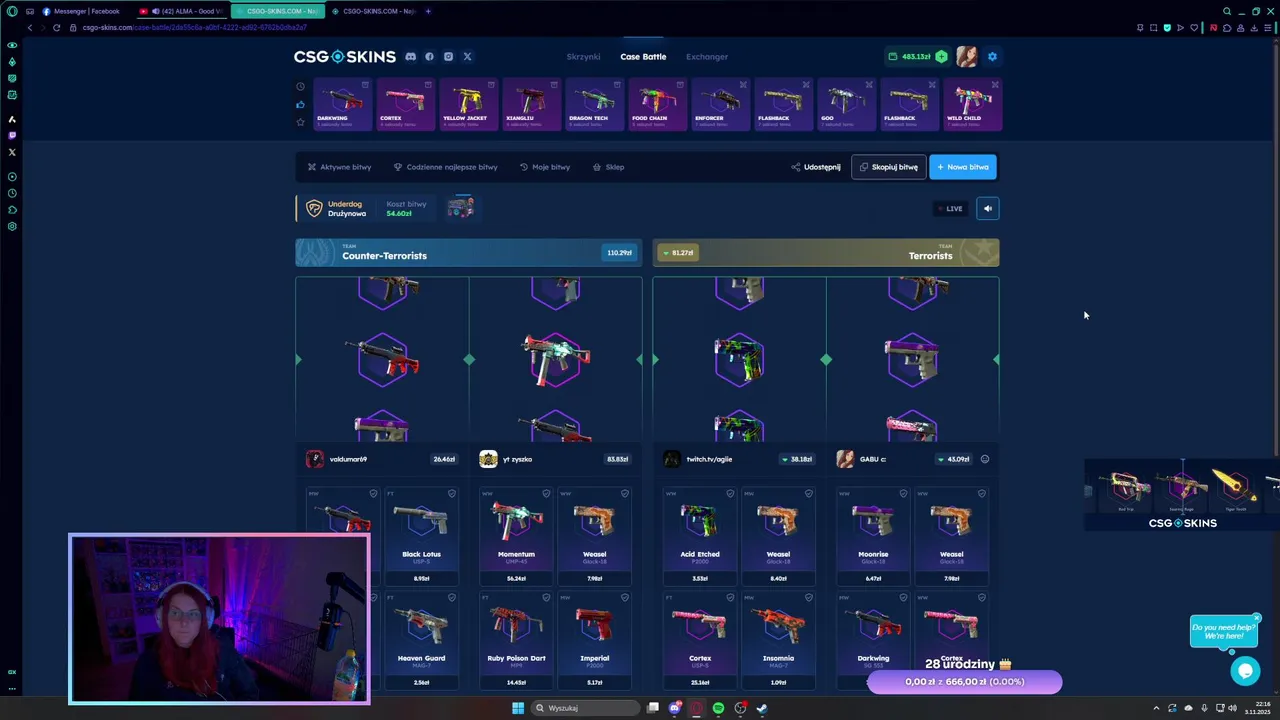
Task: Click the shield icon on Black Lotus card
Action: (x=451, y=493)
